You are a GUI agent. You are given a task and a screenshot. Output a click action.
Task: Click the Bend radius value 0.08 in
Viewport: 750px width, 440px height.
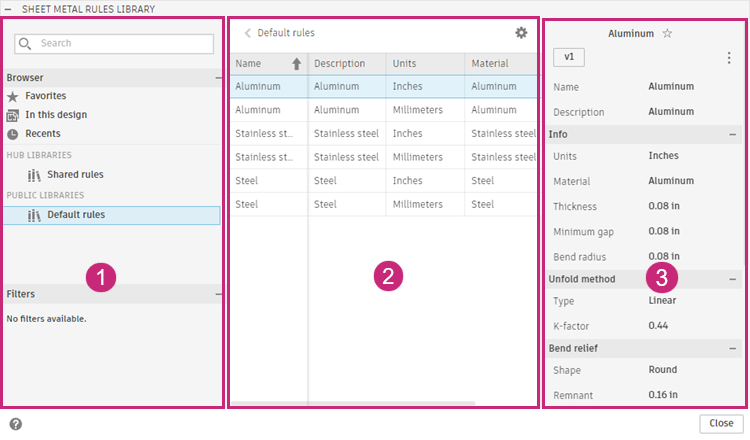[664, 256]
